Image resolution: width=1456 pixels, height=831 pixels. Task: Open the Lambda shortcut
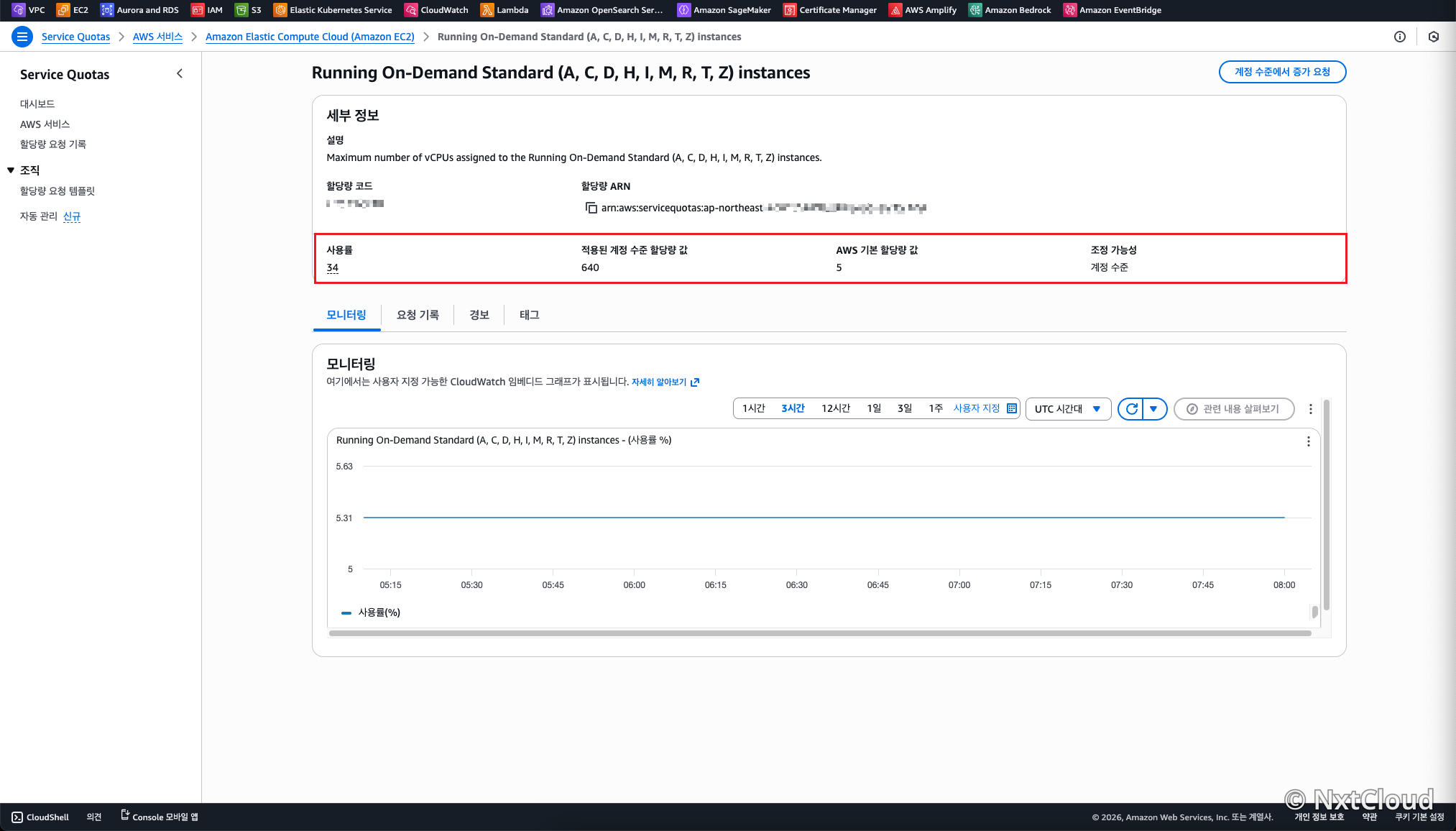[x=504, y=10]
